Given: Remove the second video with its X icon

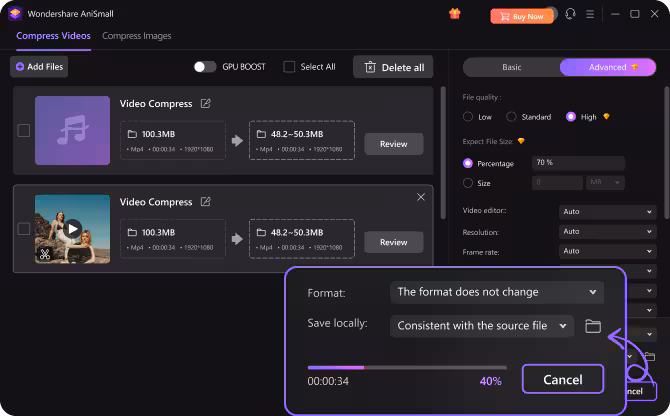Looking at the screenshot, I should (x=421, y=198).
